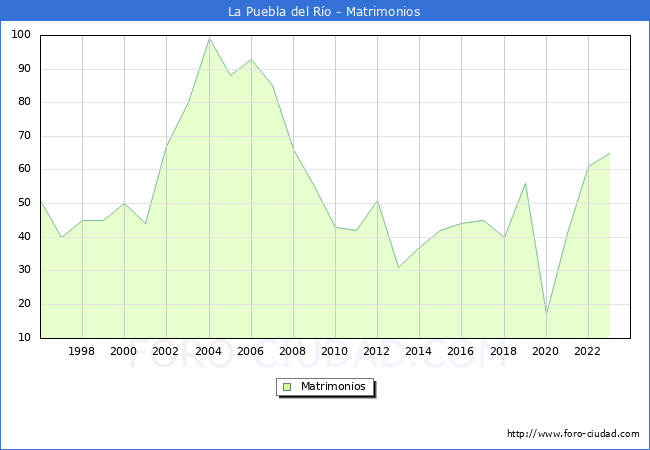Select the 2008 x-axis label
Viewport: 650px width, 450px height.
coord(292,351)
